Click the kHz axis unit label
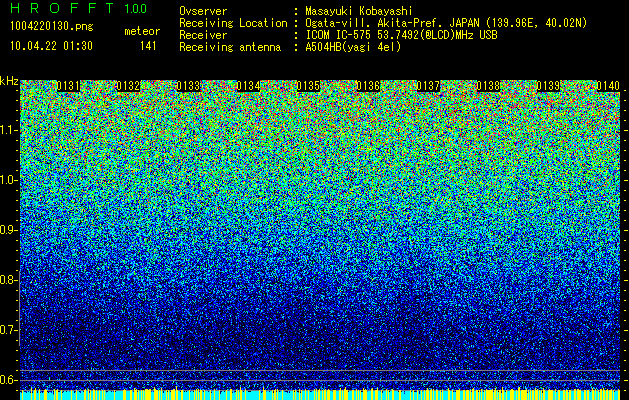Viewport: 629px width, 400px height. 9,81
